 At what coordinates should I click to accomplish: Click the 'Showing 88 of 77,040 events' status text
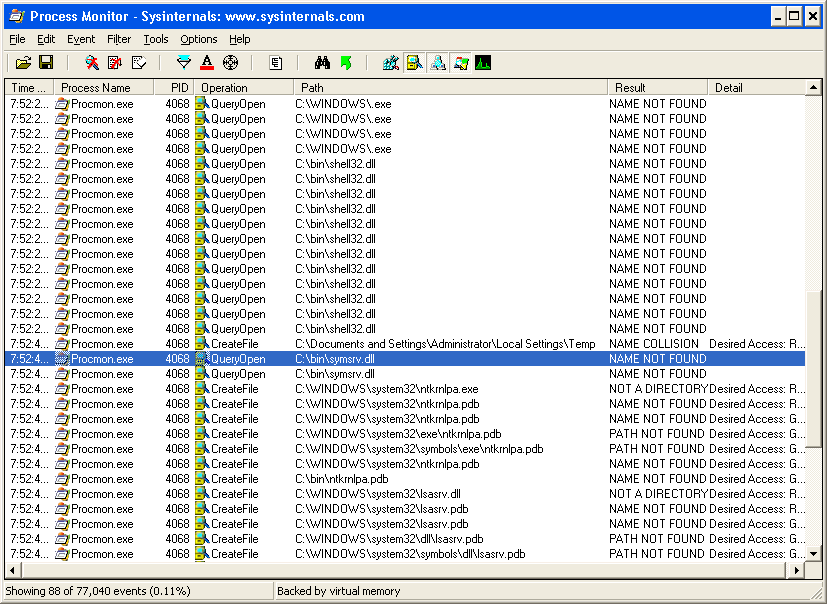[98, 591]
